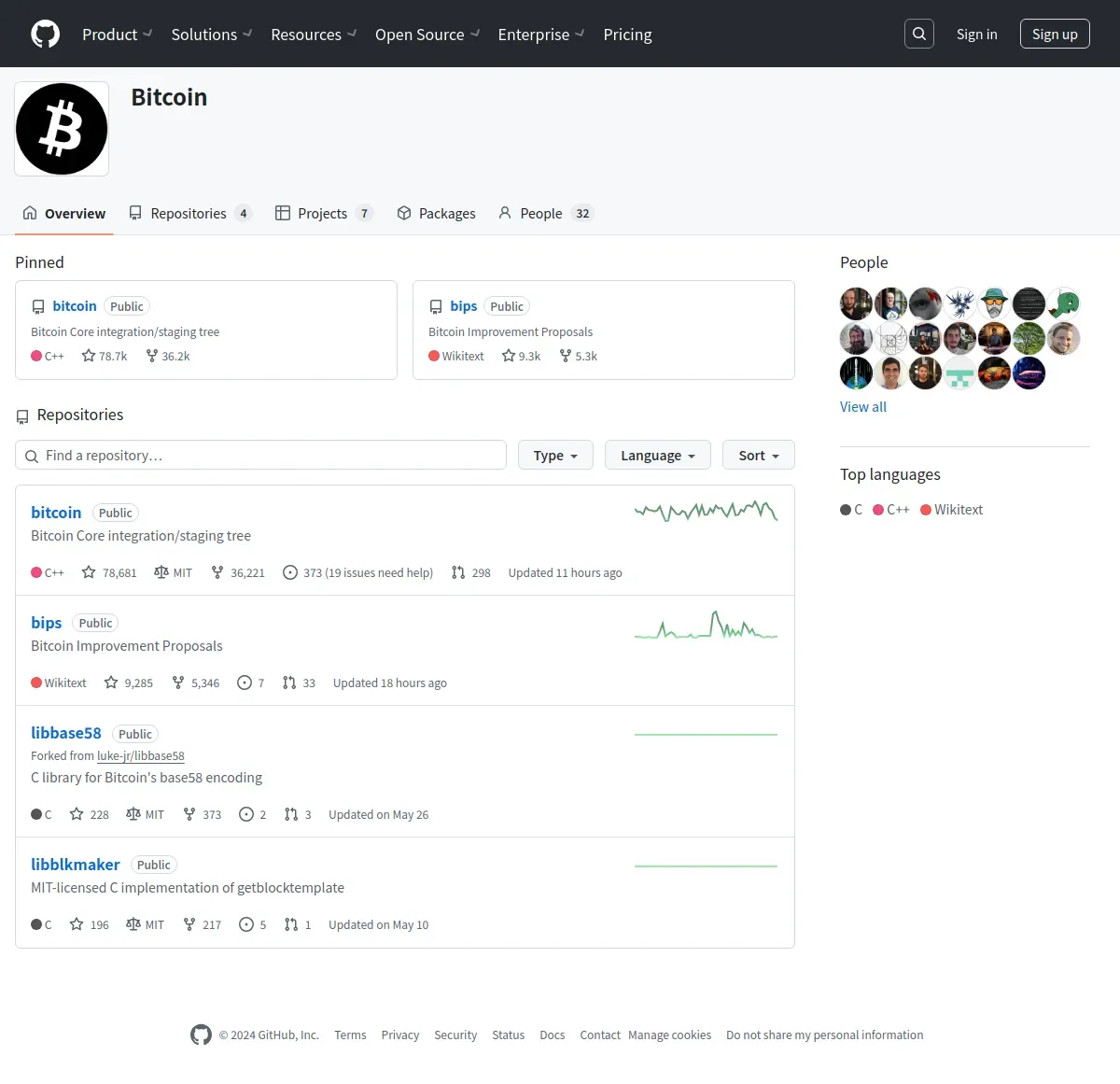
Task: Click the Sign in link
Action: pos(976,34)
